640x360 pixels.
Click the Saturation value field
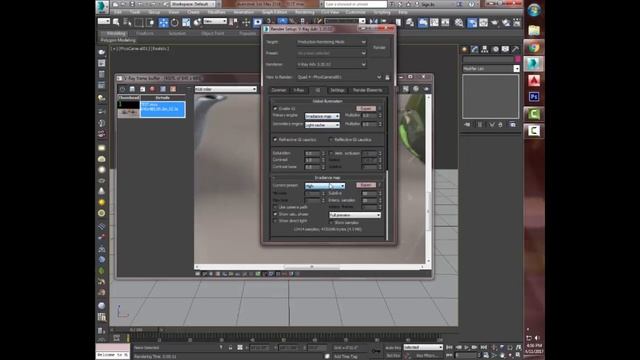pyautogui.click(x=313, y=153)
